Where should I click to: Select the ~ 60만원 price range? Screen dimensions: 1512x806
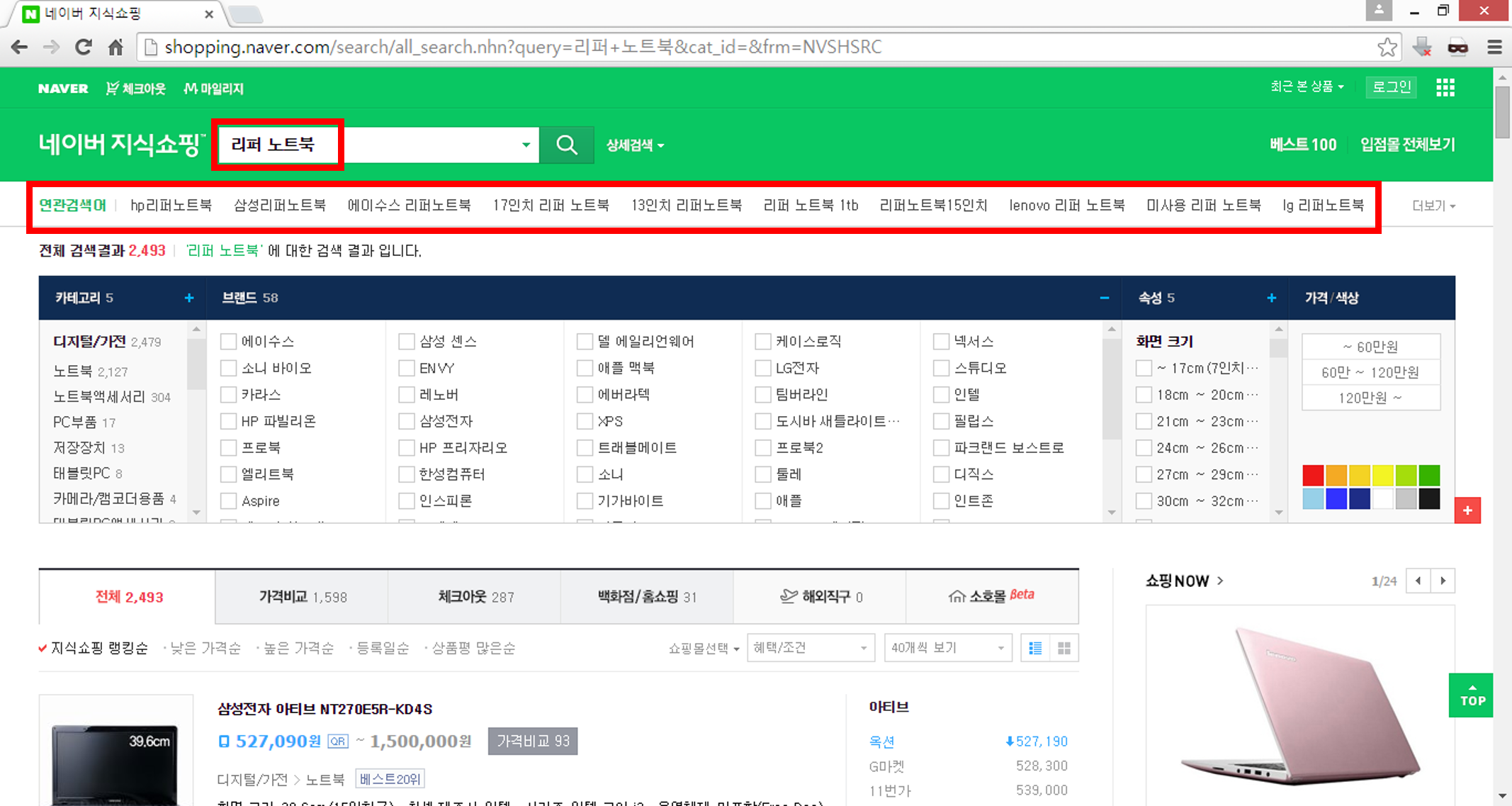pos(1370,347)
